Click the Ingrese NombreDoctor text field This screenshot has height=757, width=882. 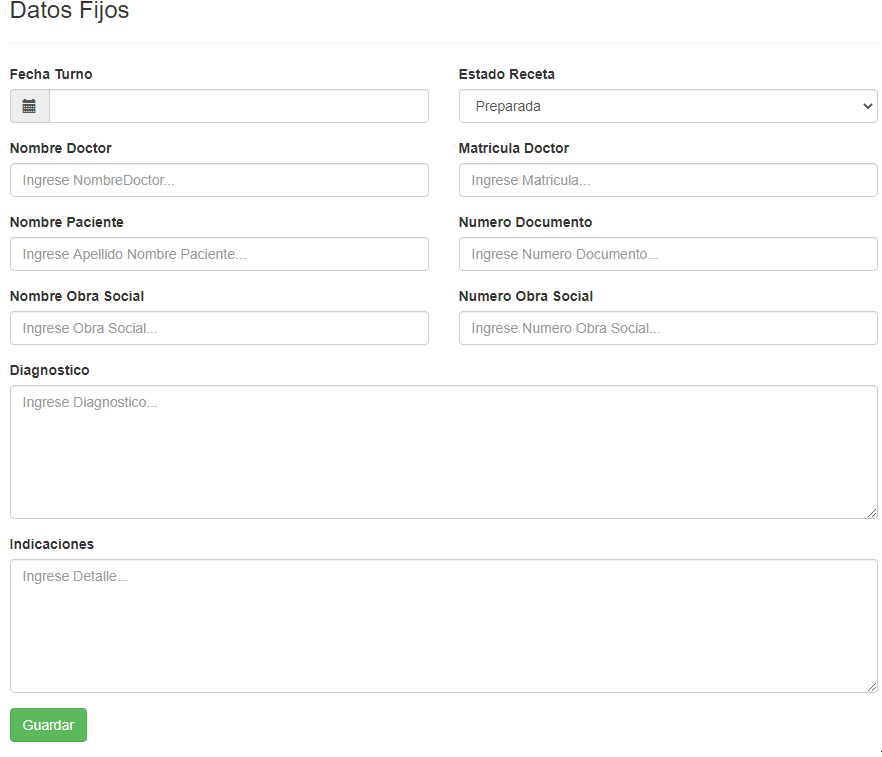tap(219, 180)
